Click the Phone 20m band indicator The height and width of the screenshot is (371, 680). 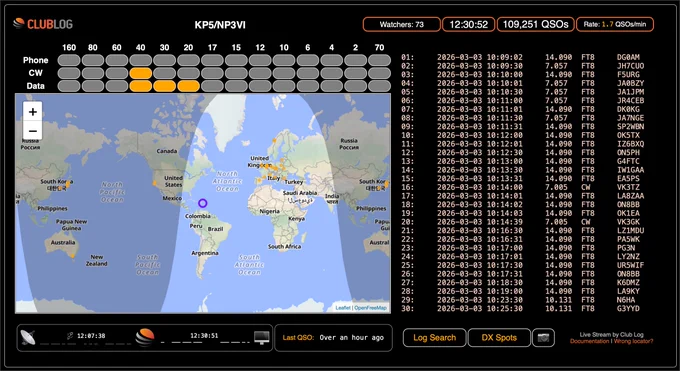(x=188, y=60)
